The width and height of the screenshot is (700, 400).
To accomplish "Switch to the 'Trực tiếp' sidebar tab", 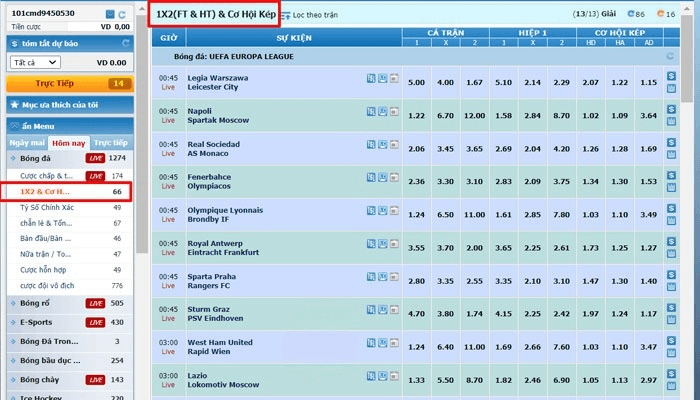I will [x=111, y=143].
